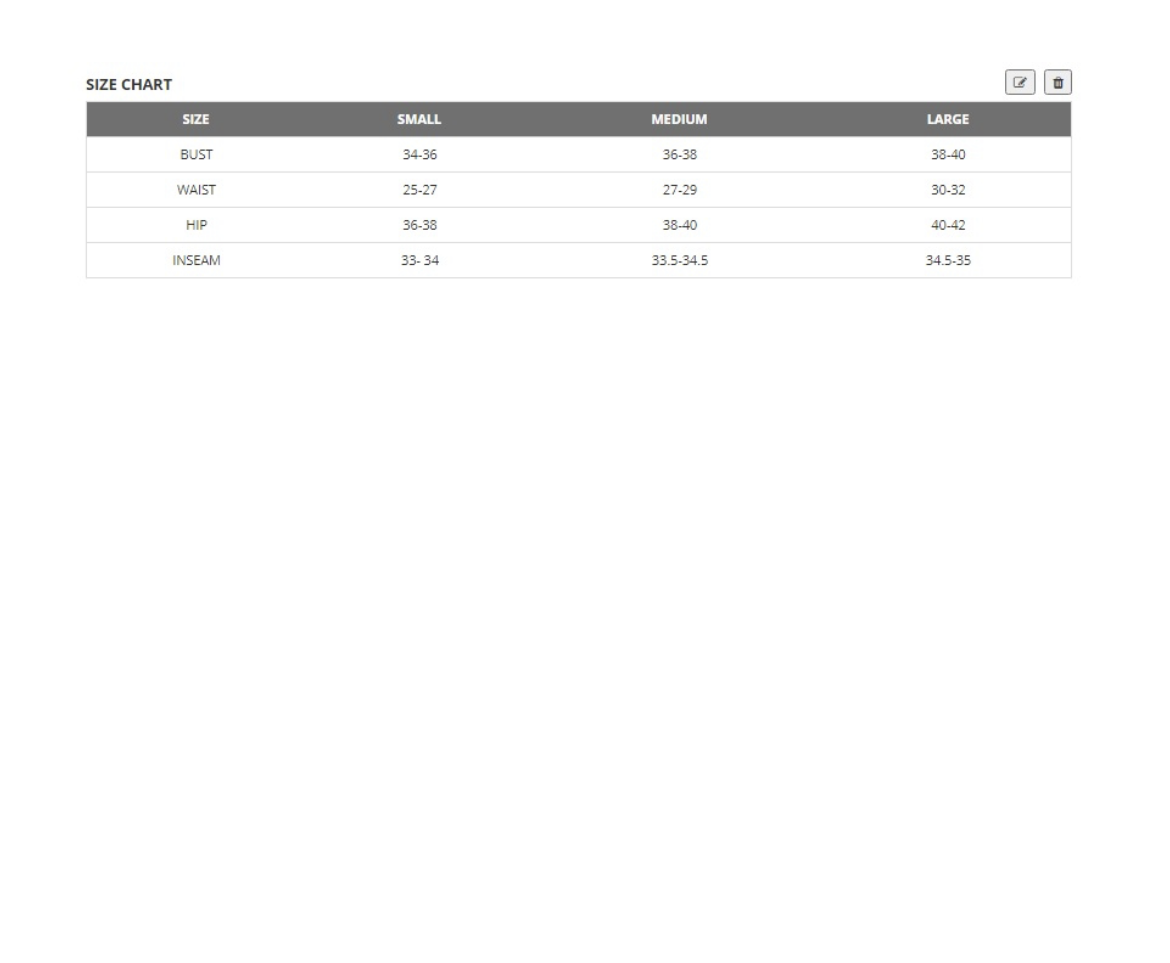This screenshot has height=963, width=1170.
Task: Click the large inseam cell 34.5-35
Action: click(x=947, y=260)
